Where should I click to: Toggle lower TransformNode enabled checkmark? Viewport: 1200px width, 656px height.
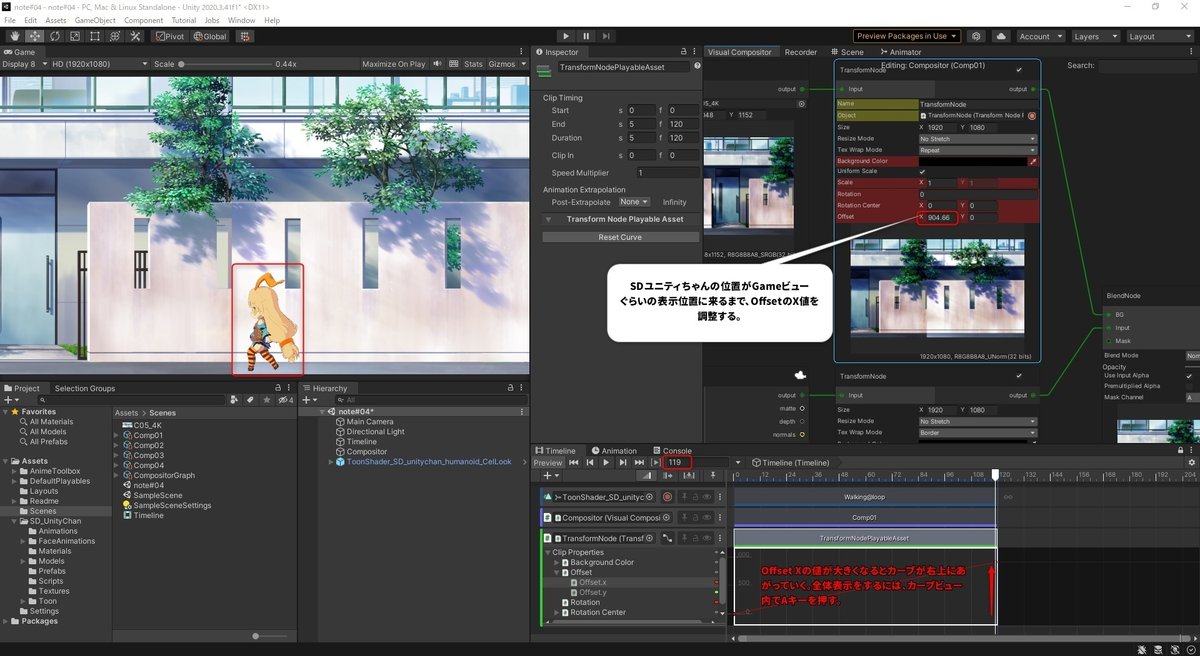click(x=1018, y=376)
